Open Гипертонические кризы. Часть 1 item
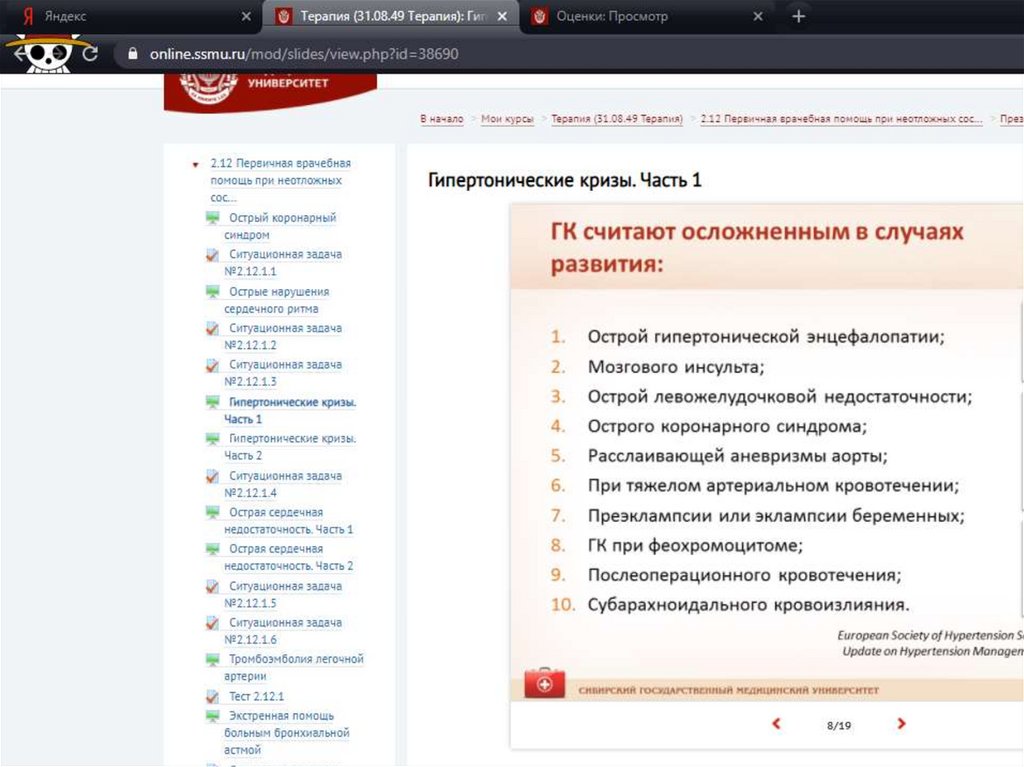The height and width of the screenshot is (767, 1024). coord(290,410)
